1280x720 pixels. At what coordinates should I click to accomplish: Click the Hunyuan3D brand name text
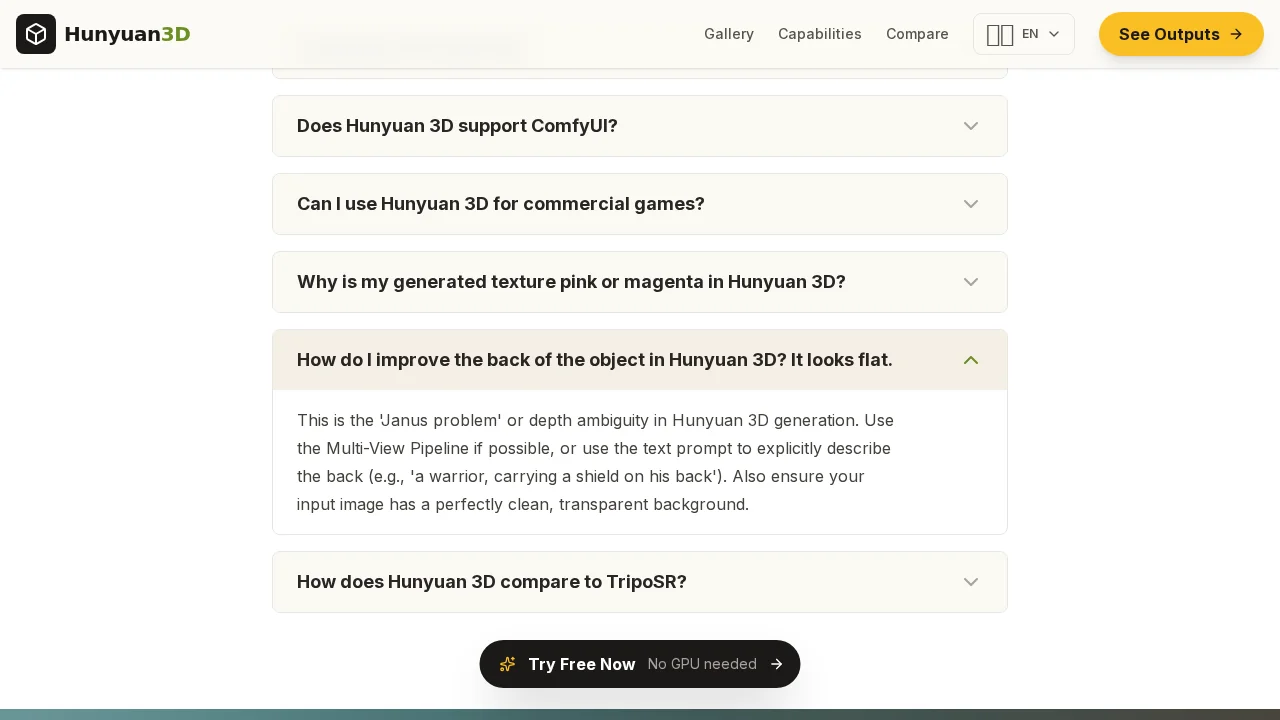pyautogui.click(x=127, y=34)
